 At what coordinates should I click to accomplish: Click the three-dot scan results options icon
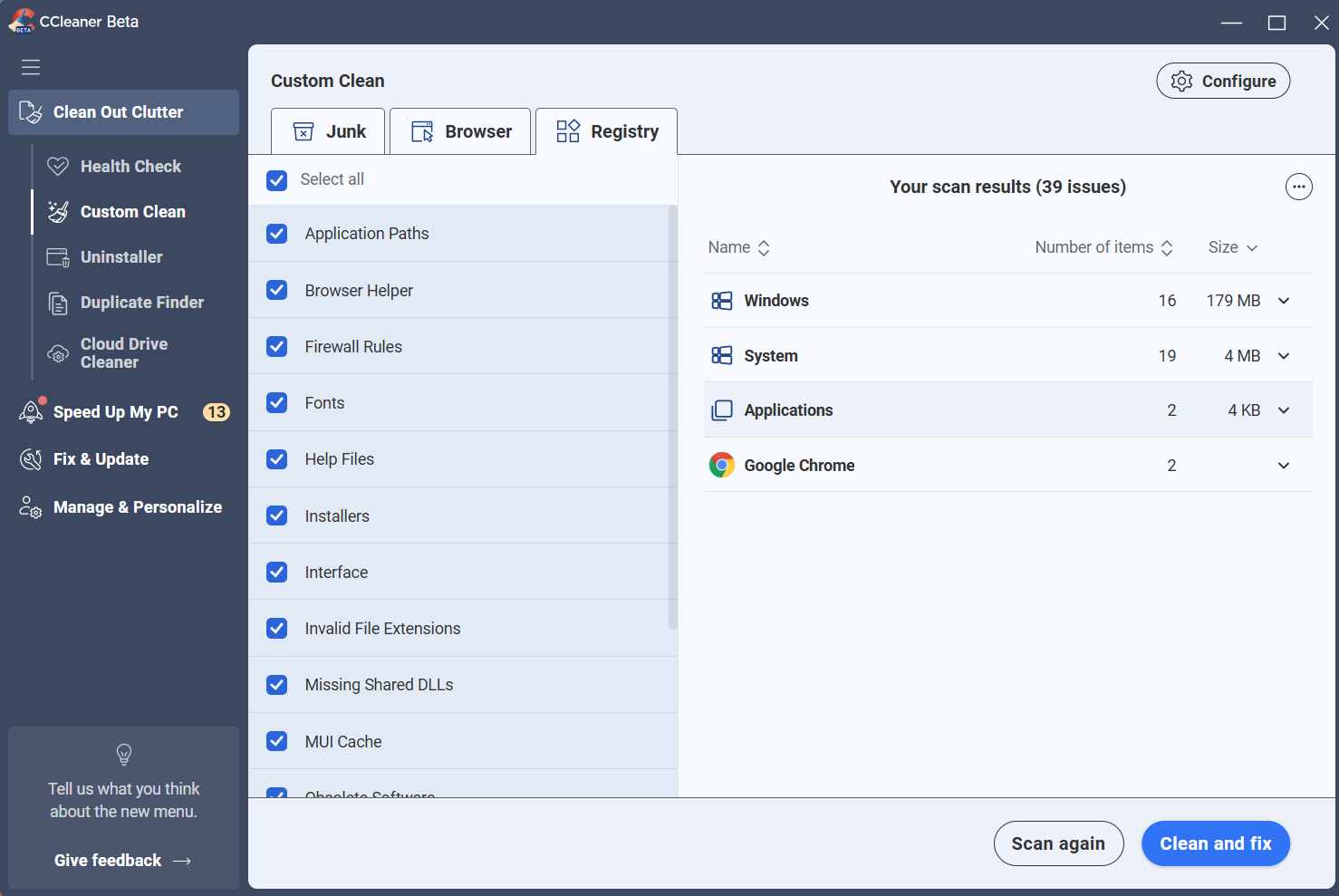(x=1298, y=187)
